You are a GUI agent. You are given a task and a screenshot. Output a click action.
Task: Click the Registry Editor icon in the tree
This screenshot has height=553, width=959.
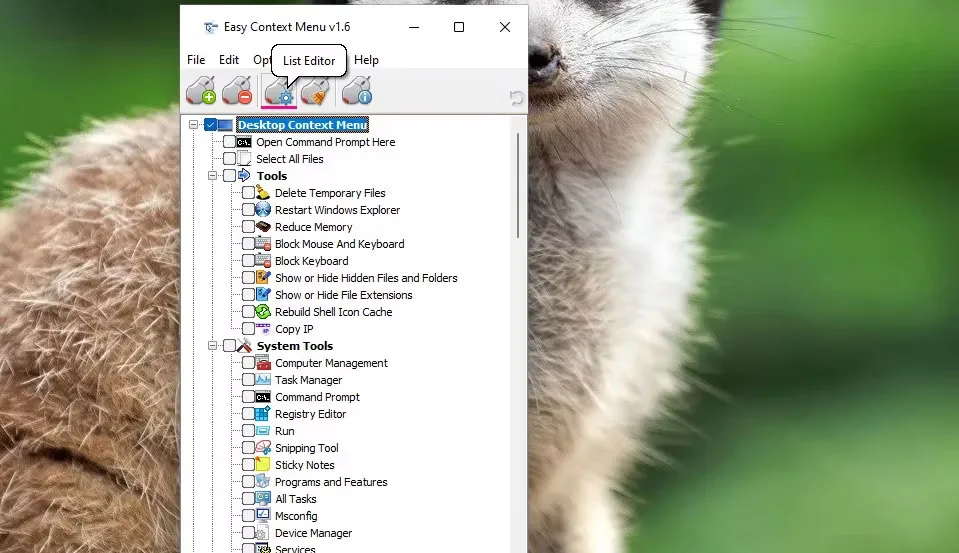tap(263, 414)
